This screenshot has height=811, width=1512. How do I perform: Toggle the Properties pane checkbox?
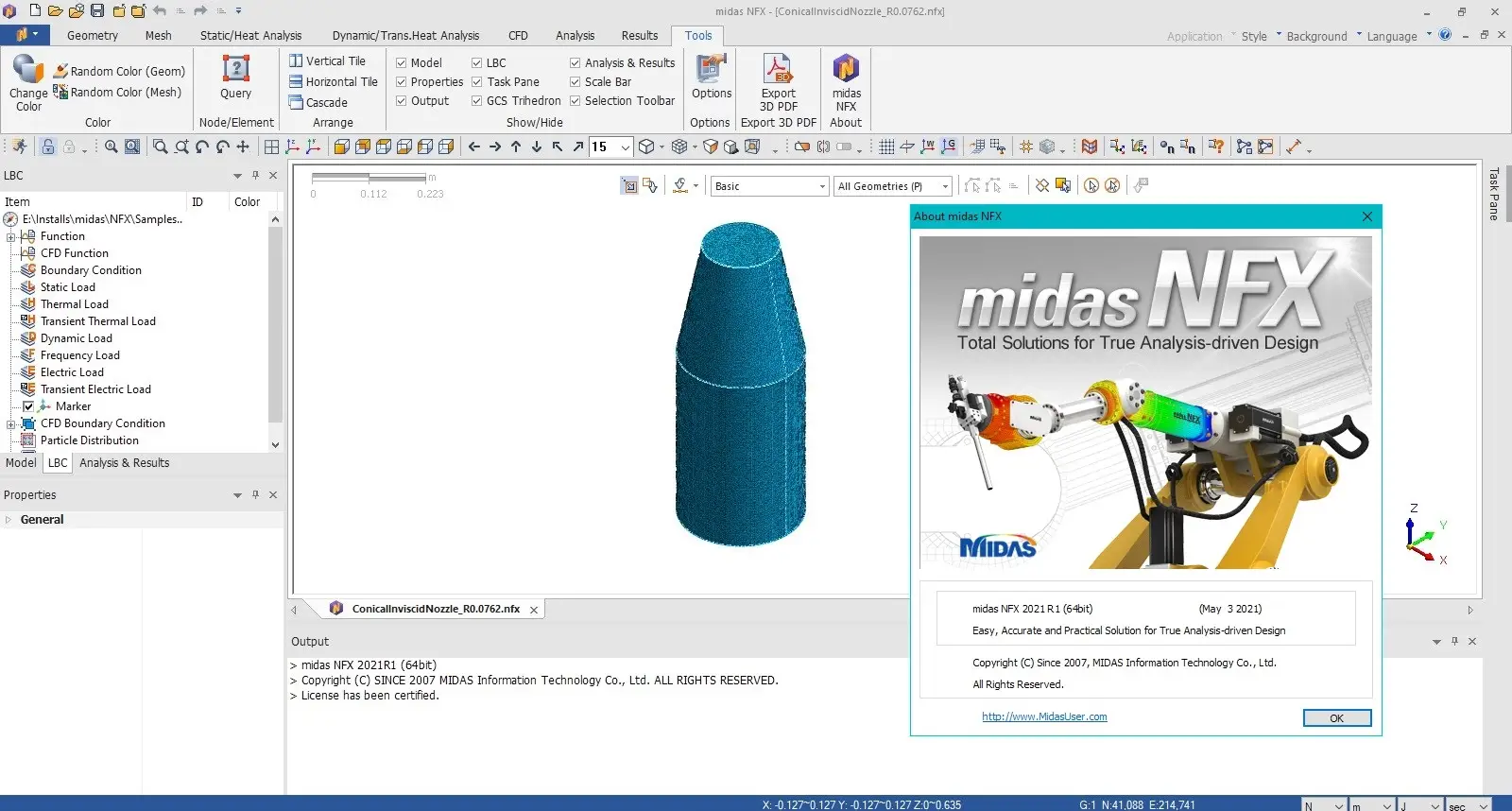tap(401, 81)
